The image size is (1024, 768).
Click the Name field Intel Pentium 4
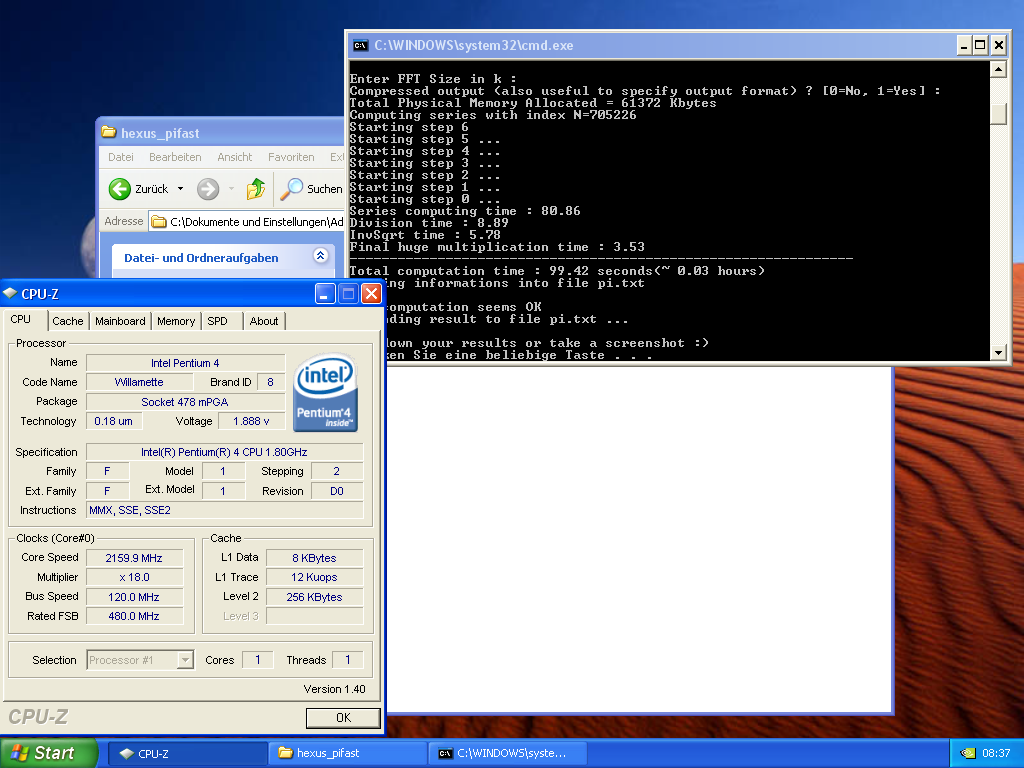point(185,362)
